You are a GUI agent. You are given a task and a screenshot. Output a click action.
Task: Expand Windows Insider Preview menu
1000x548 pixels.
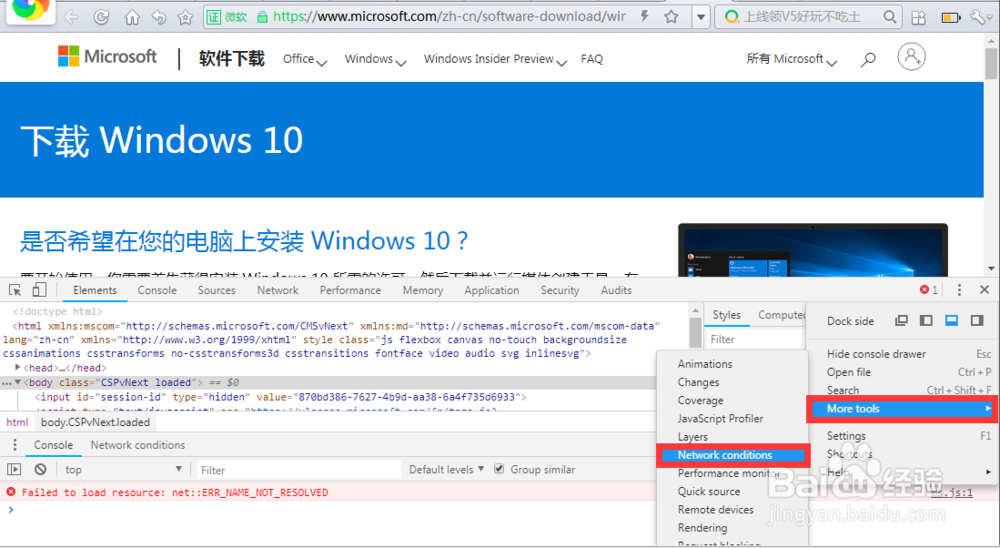tap(495, 59)
